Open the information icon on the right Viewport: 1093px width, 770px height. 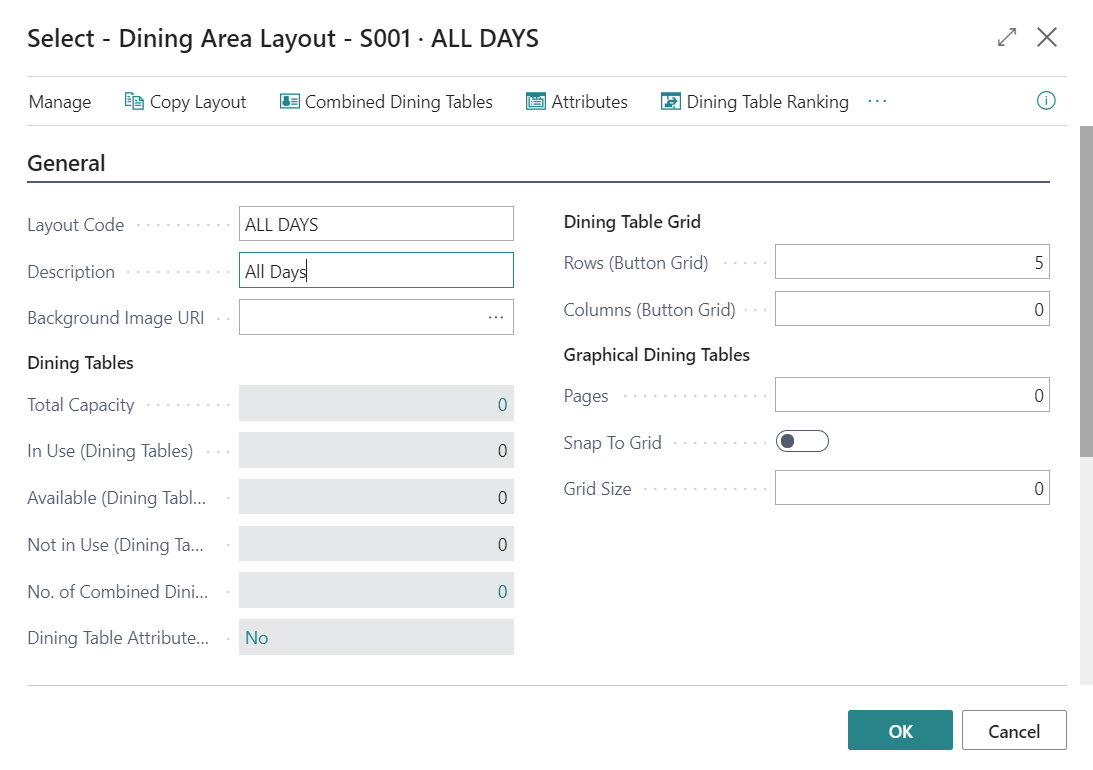1046,101
